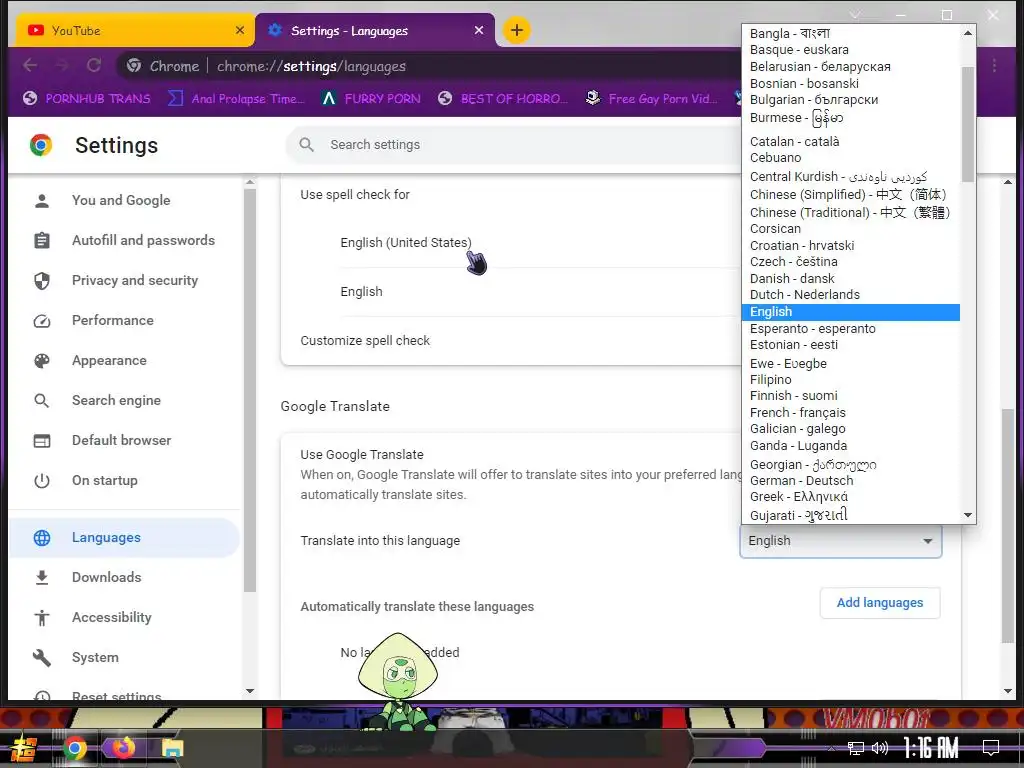Click the language list scrollbar thumb
The image size is (1024, 768).
click(968, 124)
